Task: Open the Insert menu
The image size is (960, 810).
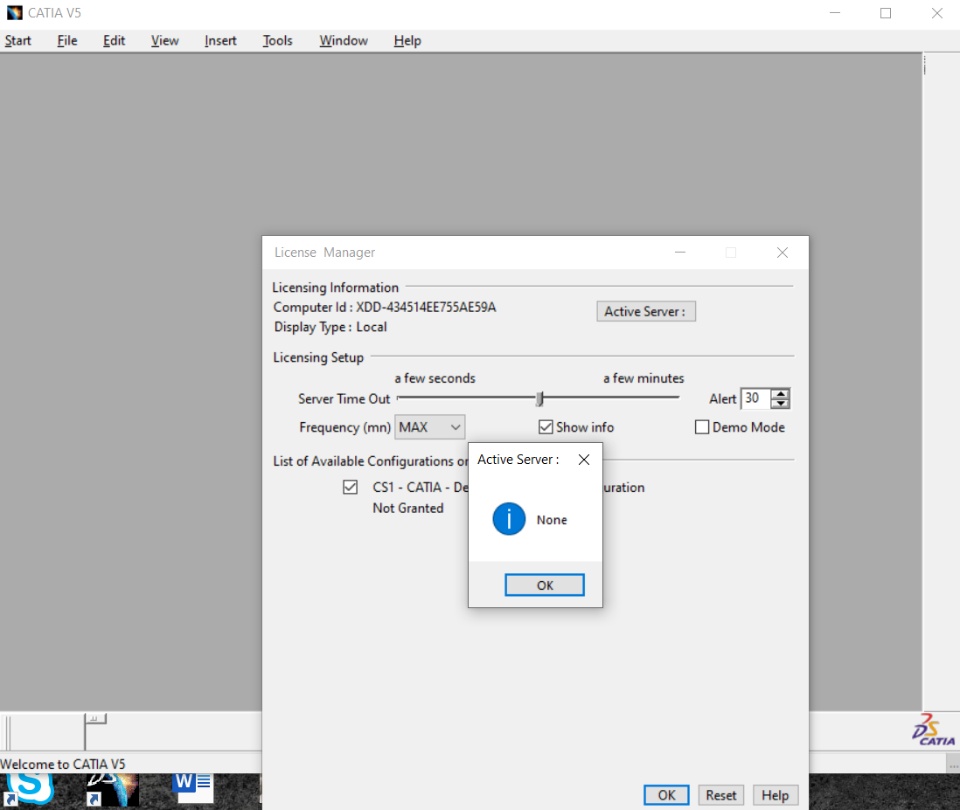Action: tap(220, 40)
